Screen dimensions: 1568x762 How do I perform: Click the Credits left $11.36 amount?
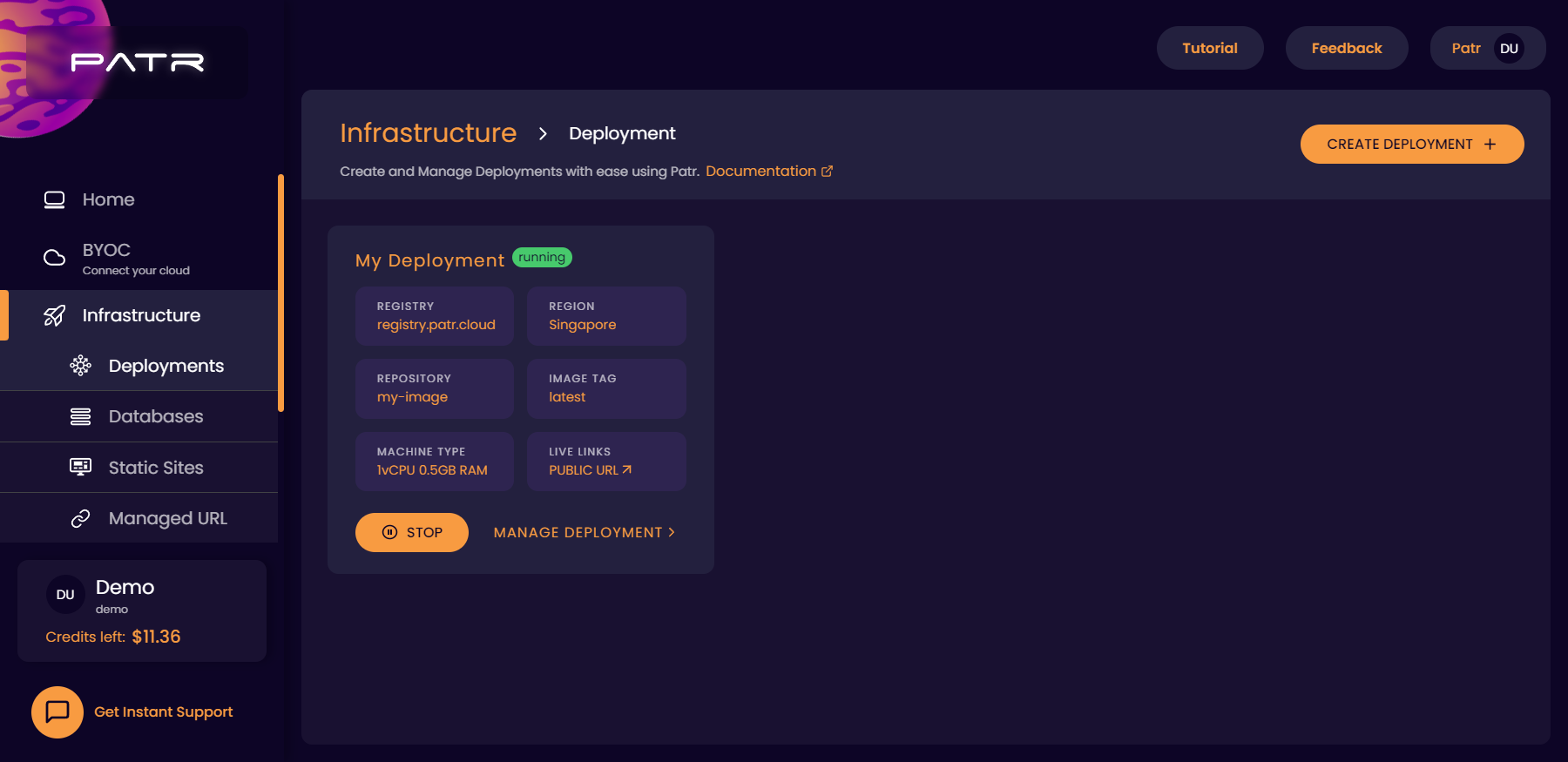point(156,637)
